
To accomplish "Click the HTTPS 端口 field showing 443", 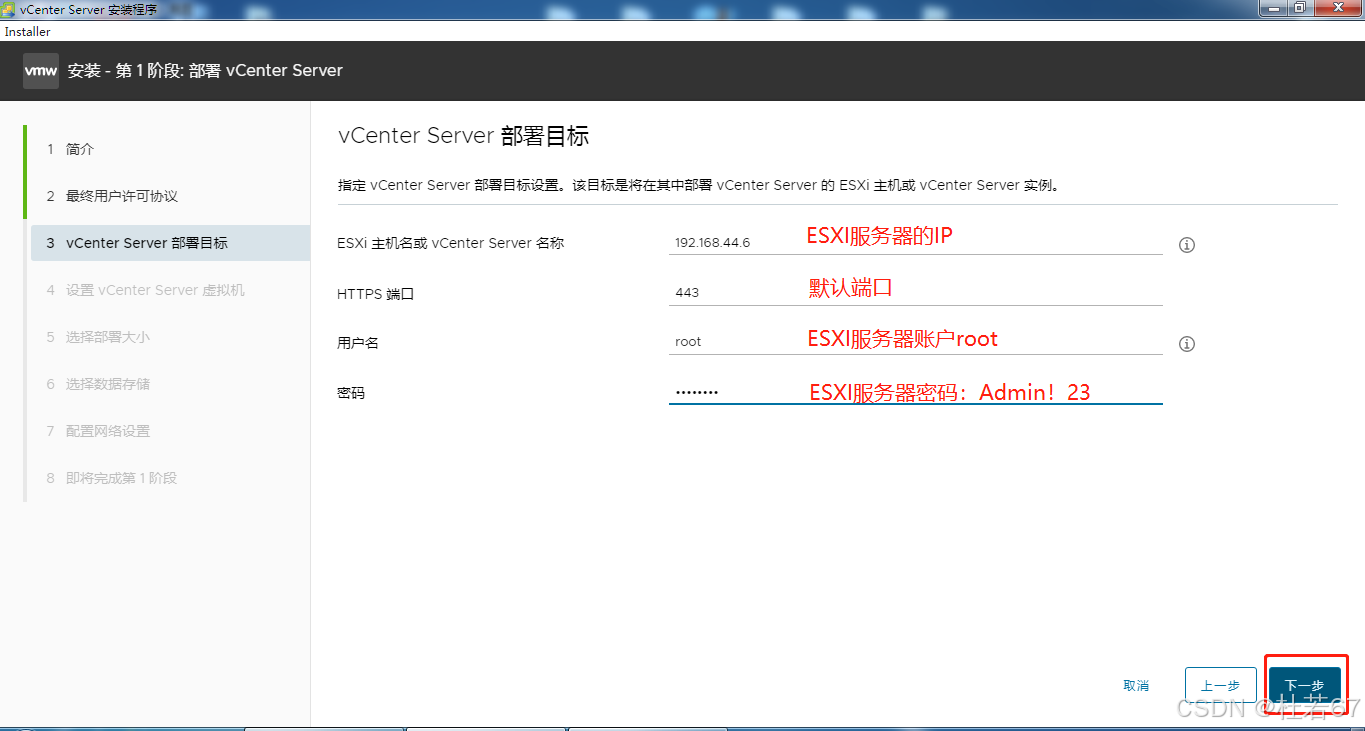I will tap(916, 292).
